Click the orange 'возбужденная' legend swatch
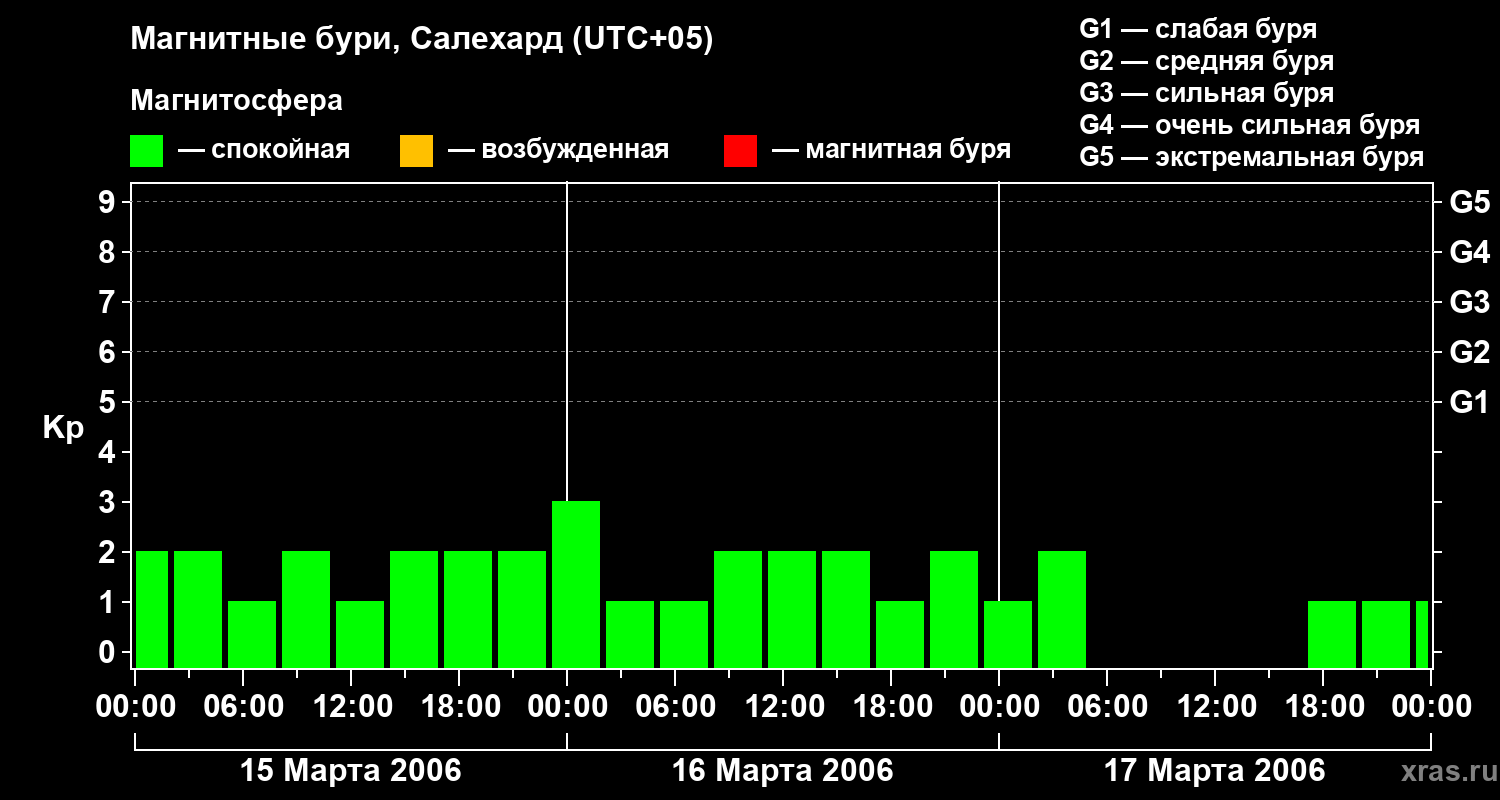Viewport: 1500px width, 800px height. [416, 151]
